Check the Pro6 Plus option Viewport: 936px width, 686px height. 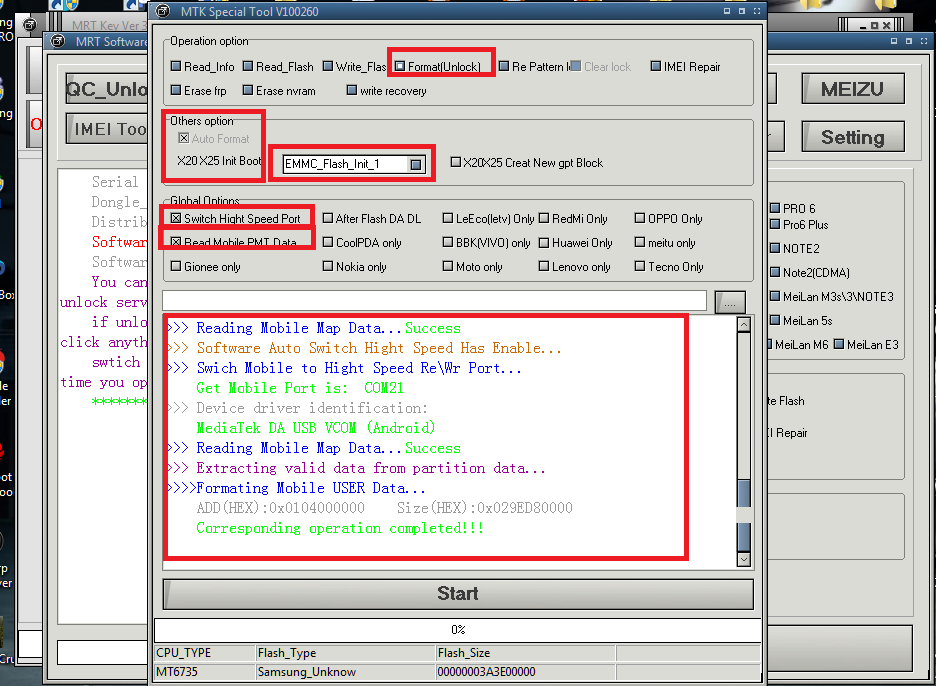[x=775, y=224]
